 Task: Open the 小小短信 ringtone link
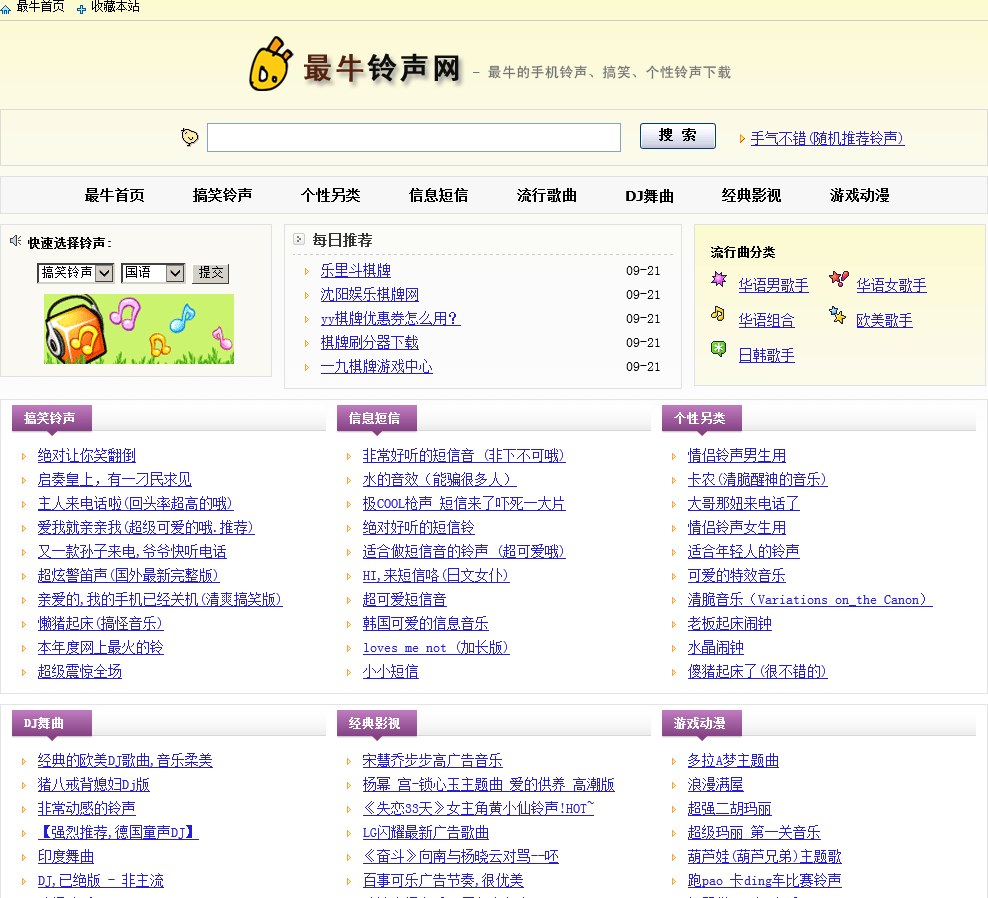pyautogui.click(x=390, y=671)
